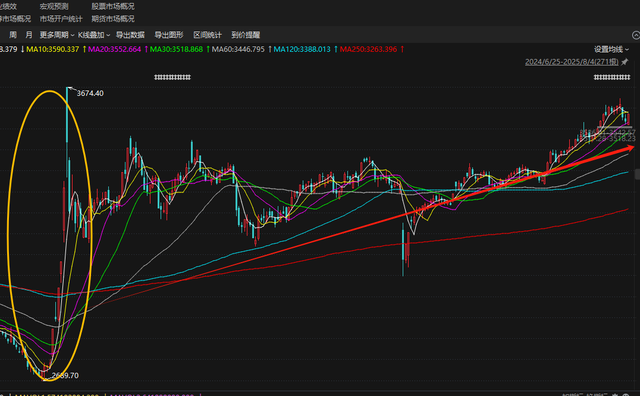Open the 区间统计 tool
The image size is (640, 396).
207,35
